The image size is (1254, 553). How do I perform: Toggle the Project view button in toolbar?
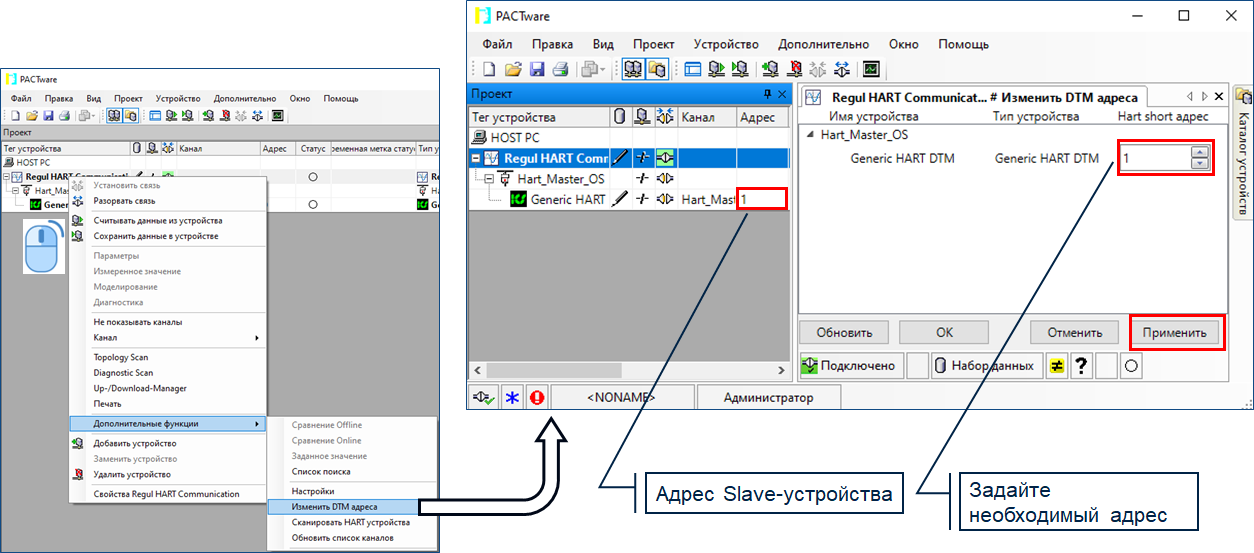tap(633, 69)
